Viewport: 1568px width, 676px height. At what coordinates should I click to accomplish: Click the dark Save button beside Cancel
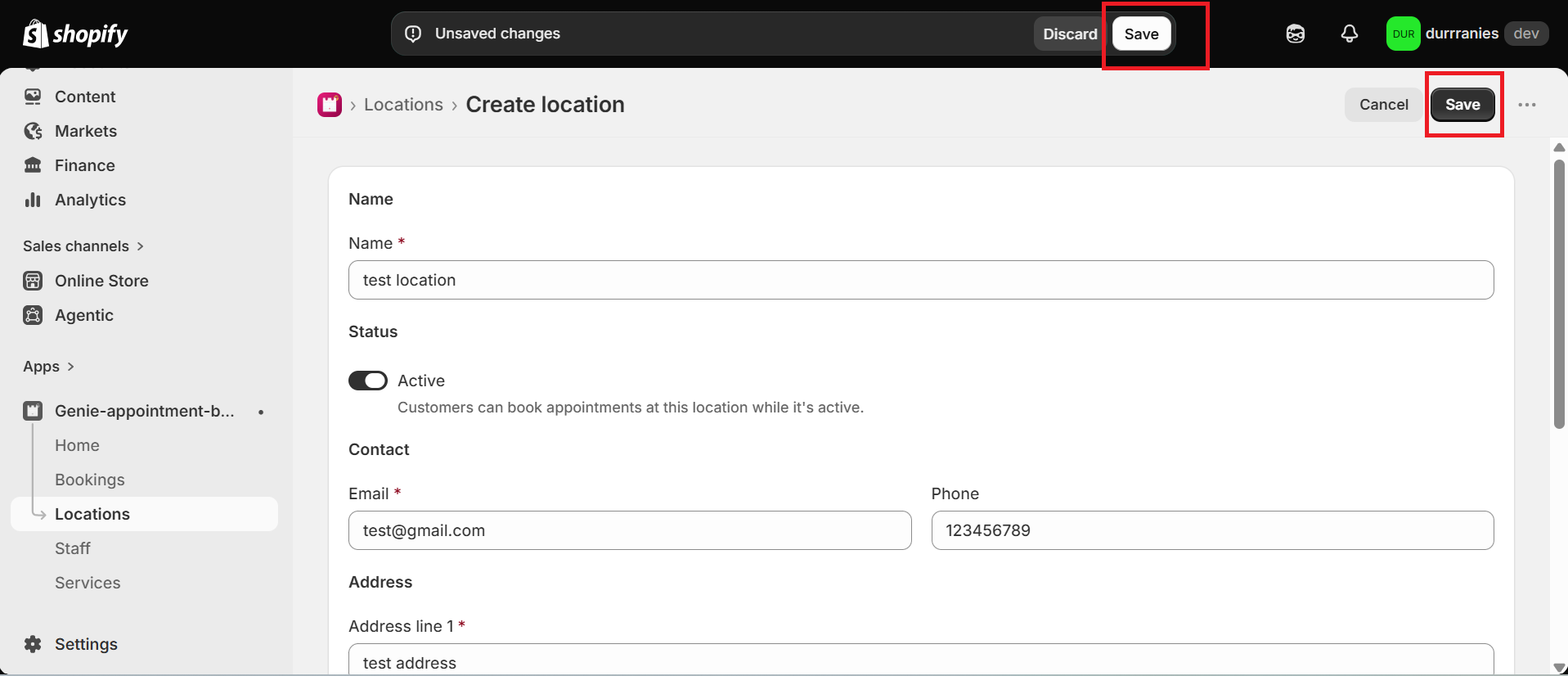point(1462,105)
